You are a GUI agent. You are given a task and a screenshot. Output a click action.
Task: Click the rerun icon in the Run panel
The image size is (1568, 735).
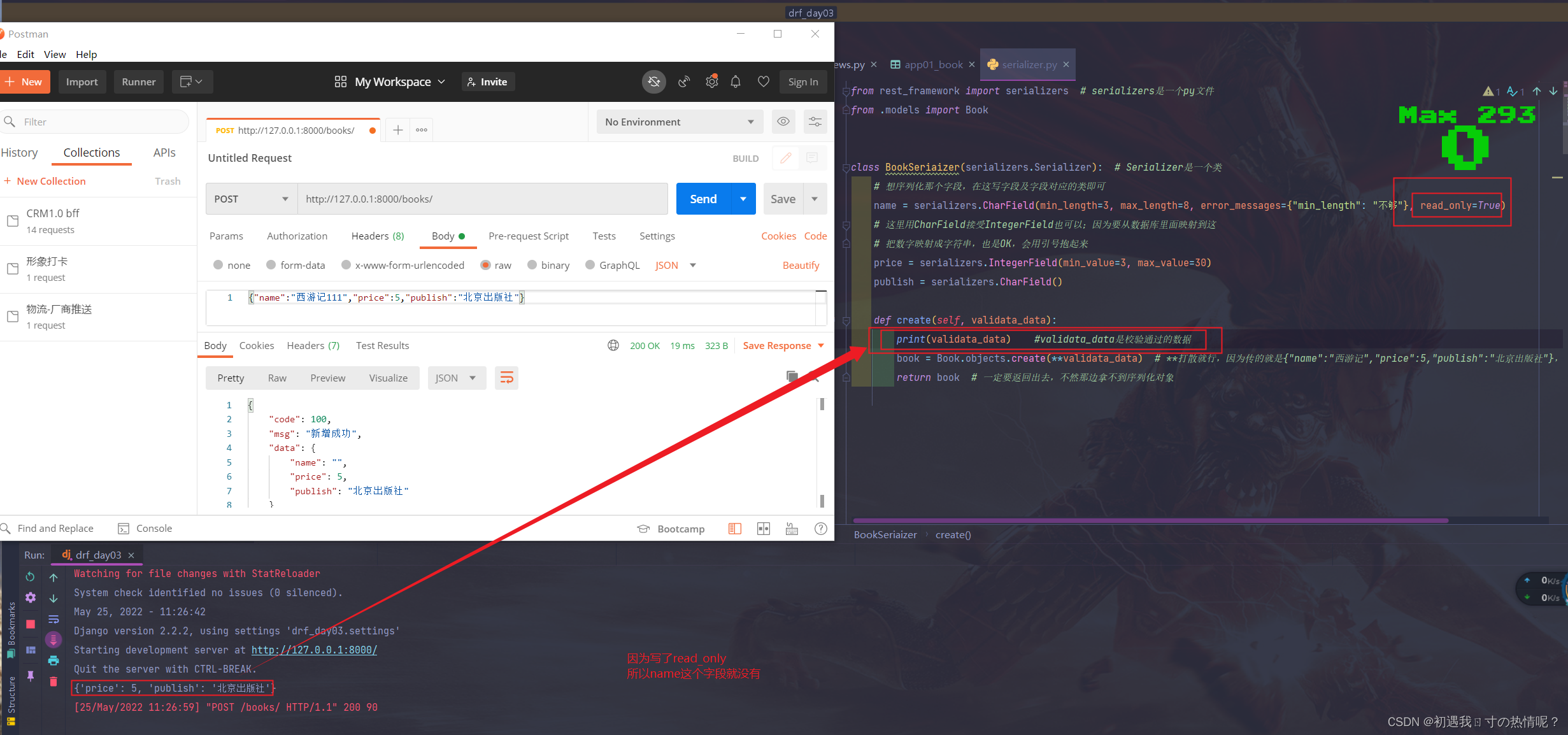click(x=30, y=576)
